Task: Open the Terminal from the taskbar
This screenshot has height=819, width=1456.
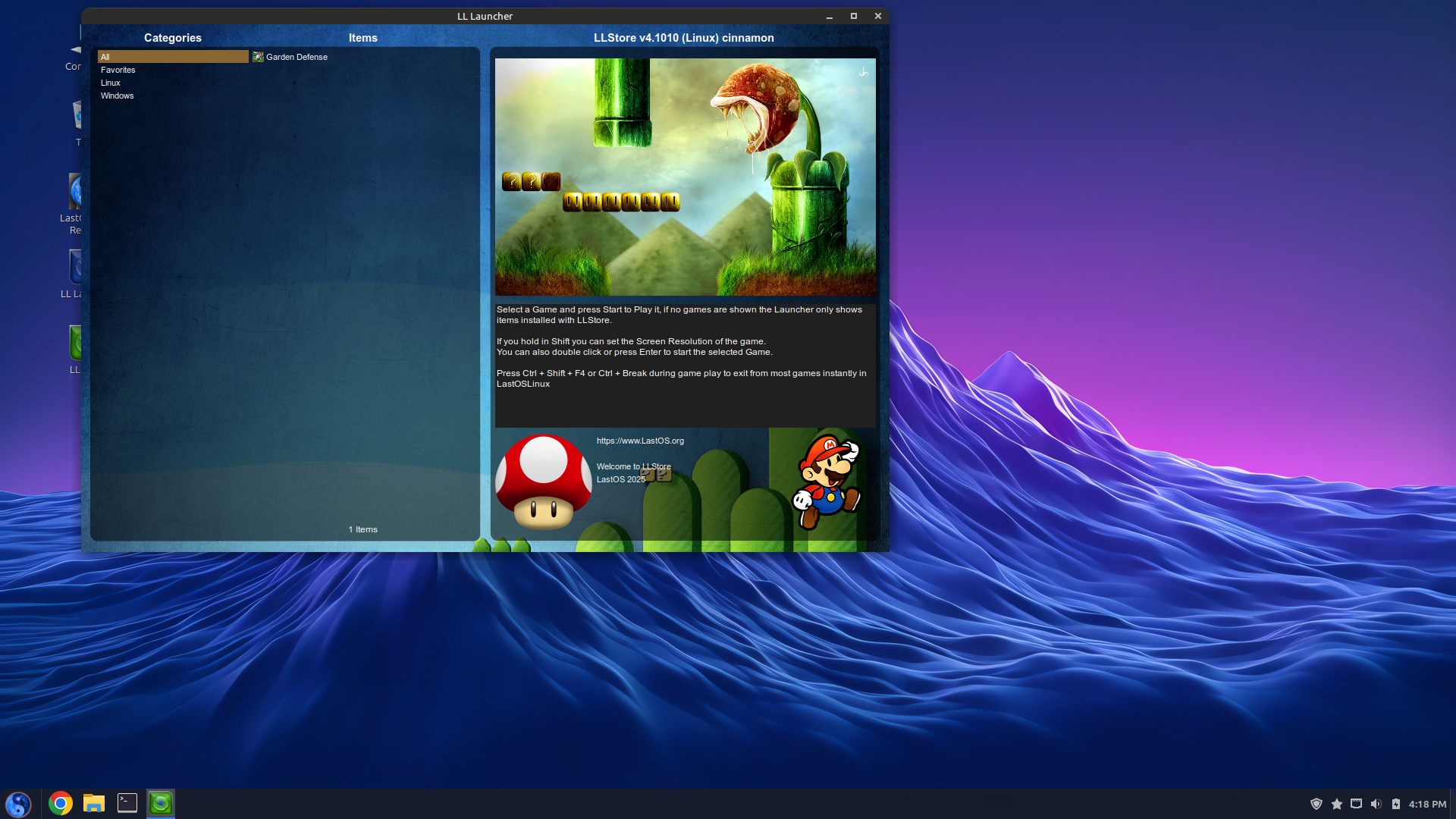Action: coord(127,803)
